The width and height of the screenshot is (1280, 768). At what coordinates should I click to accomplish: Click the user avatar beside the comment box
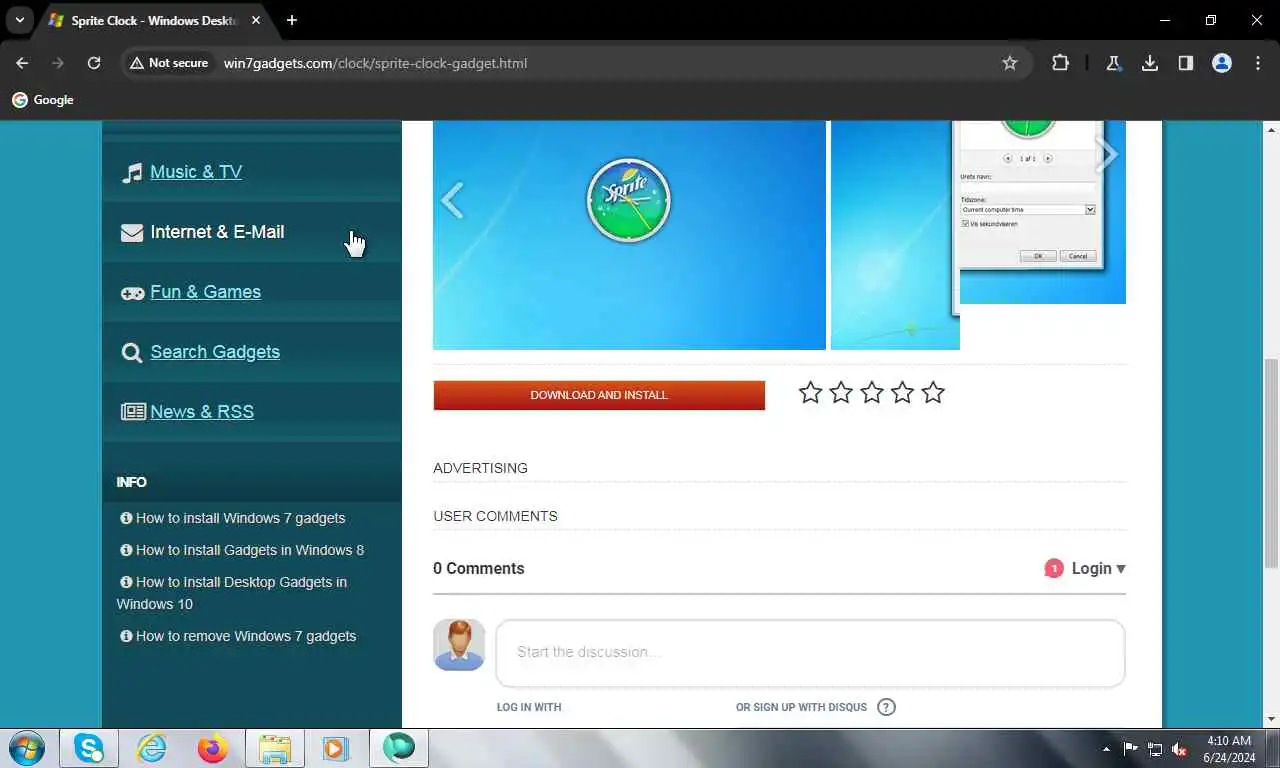(459, 645)
